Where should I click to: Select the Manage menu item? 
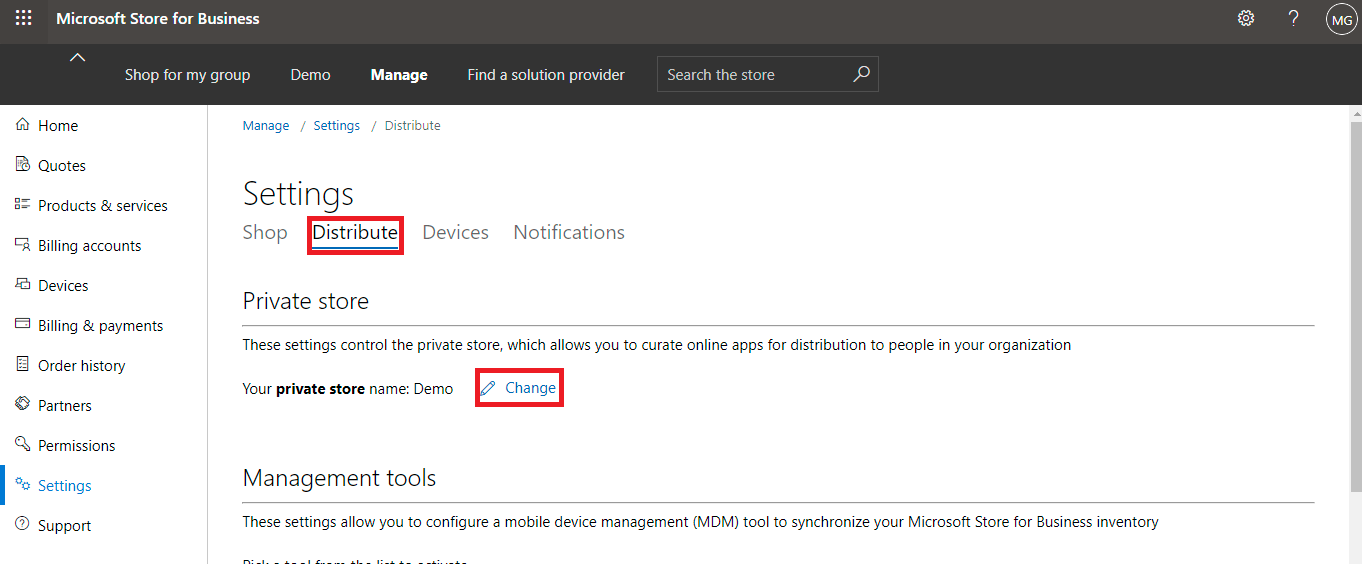tap(399, 74)
